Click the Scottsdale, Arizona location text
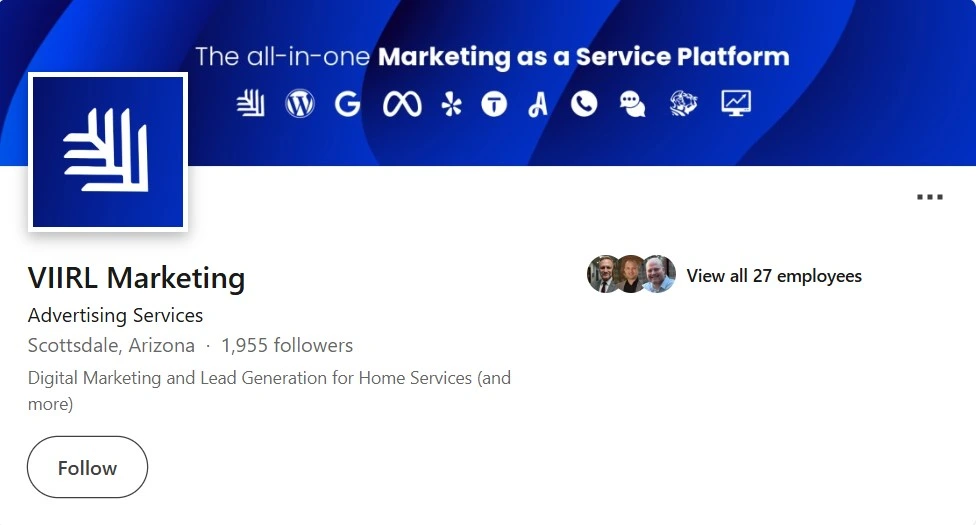 tap(111, 345)
